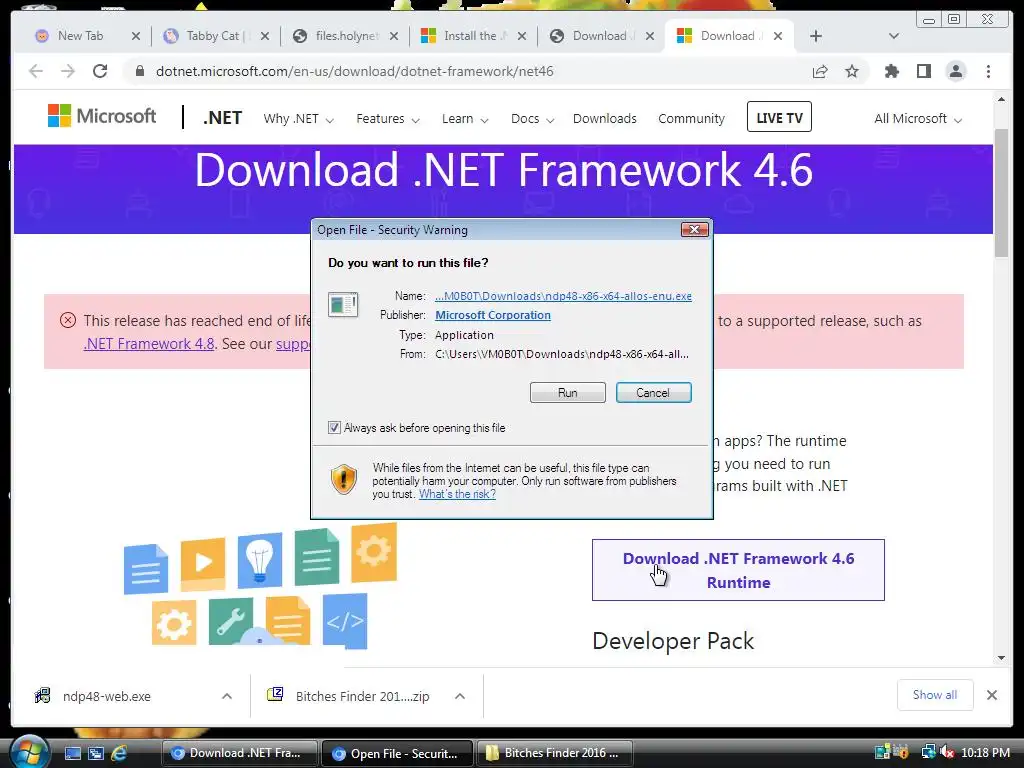Close the Security Warning dialog with X
Viewport: 1024px width, 768px height.
tap(694, 229)
